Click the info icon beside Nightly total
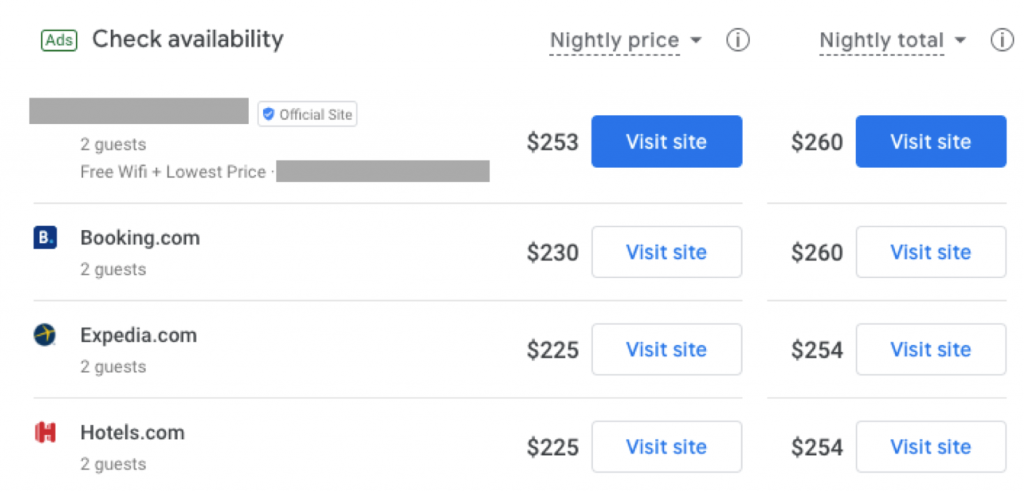The image size is (1024, 492). pyautogui.click(x=1002, y=41)
